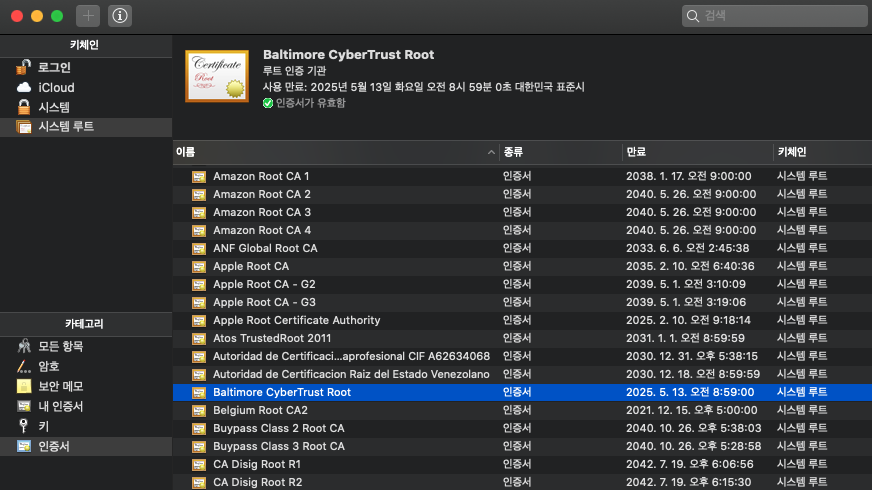
Task: Select the Amazon Root CA 4 row
Action: pyautogui.click(x=522, y=230)
